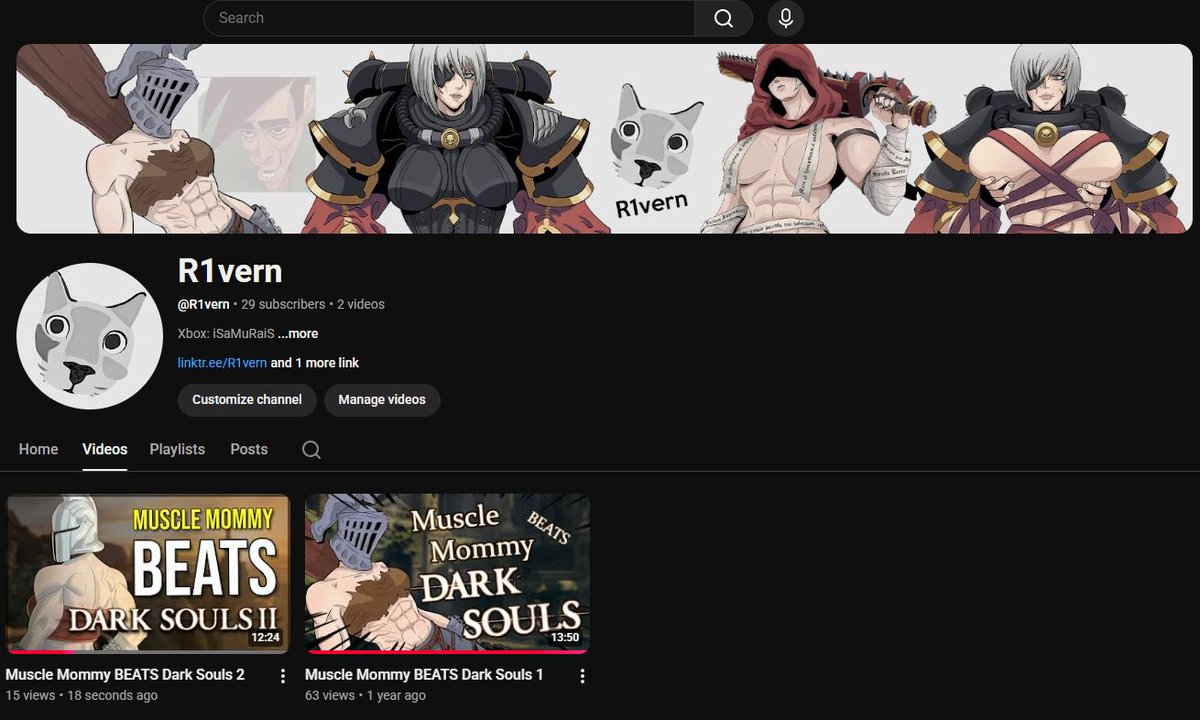Open the linktr.ee/R1vern link

click(222, 363)
